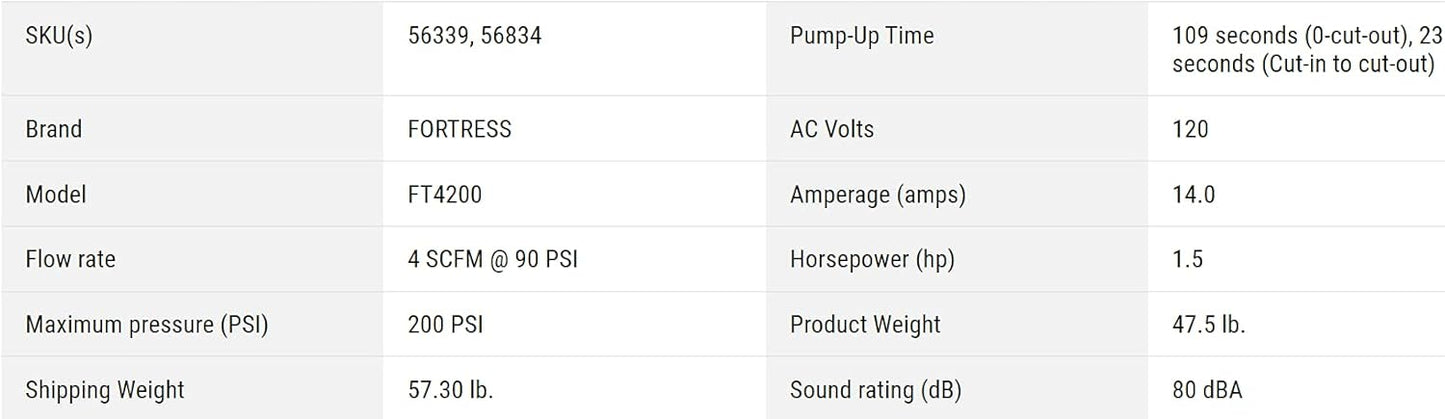Click the Pump-Up Time label
Viewport: 1445px width, 419px height.
(x=862, y=37)
